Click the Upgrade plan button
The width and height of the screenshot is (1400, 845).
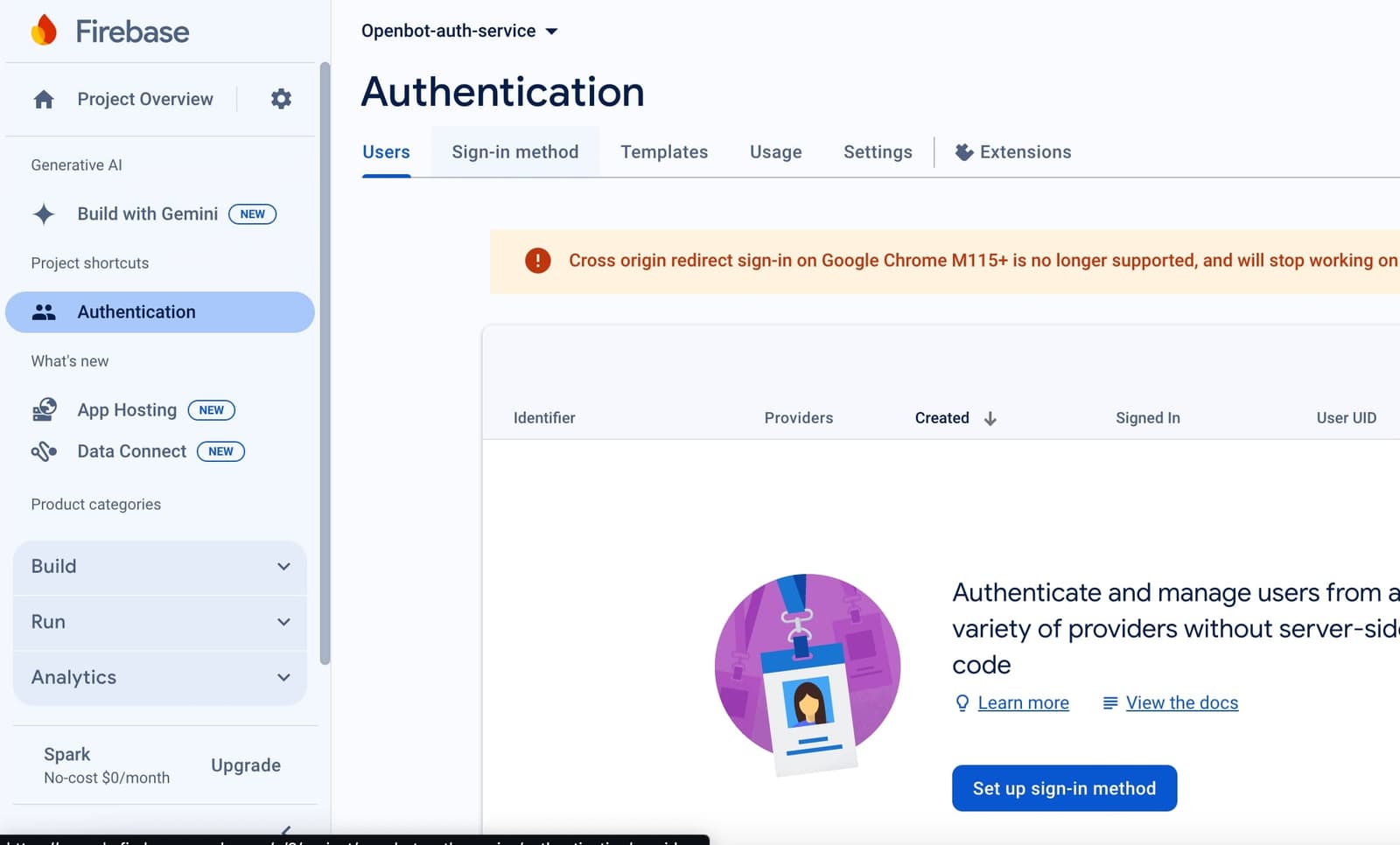[246, 765]
